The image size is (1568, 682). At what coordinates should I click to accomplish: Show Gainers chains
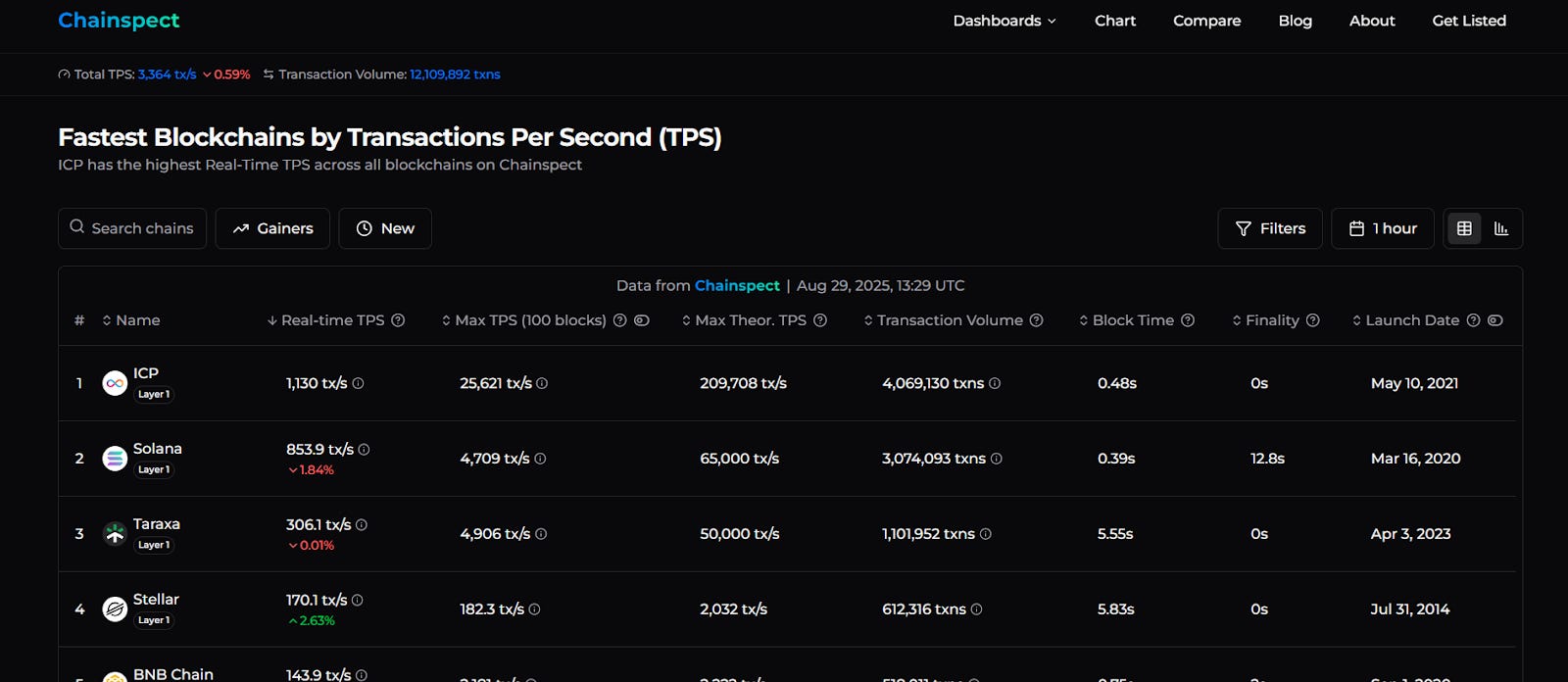(272, 228)
